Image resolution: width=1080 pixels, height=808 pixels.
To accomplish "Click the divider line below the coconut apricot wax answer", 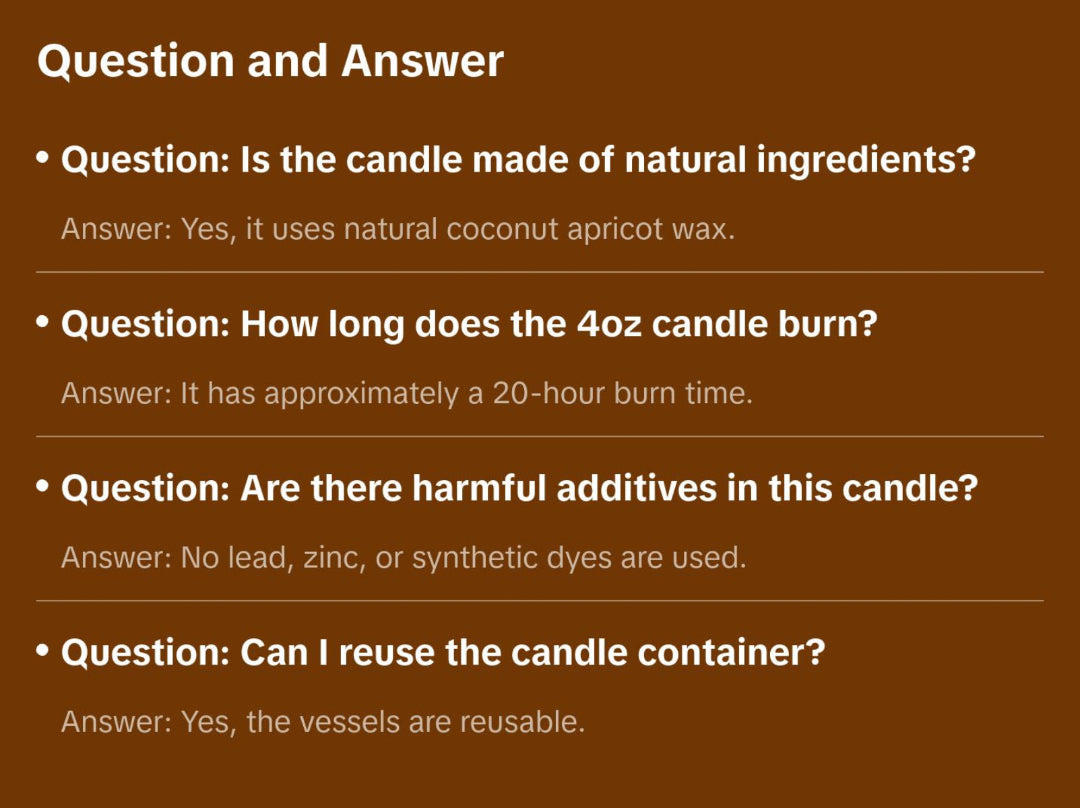I will pyautogui.click(x=540, y=272).
